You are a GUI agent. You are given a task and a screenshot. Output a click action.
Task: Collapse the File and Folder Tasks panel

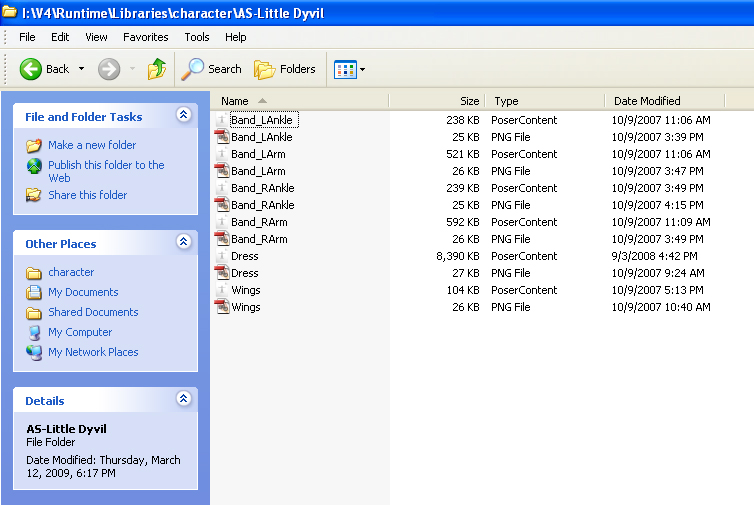[x=183, y=116]
